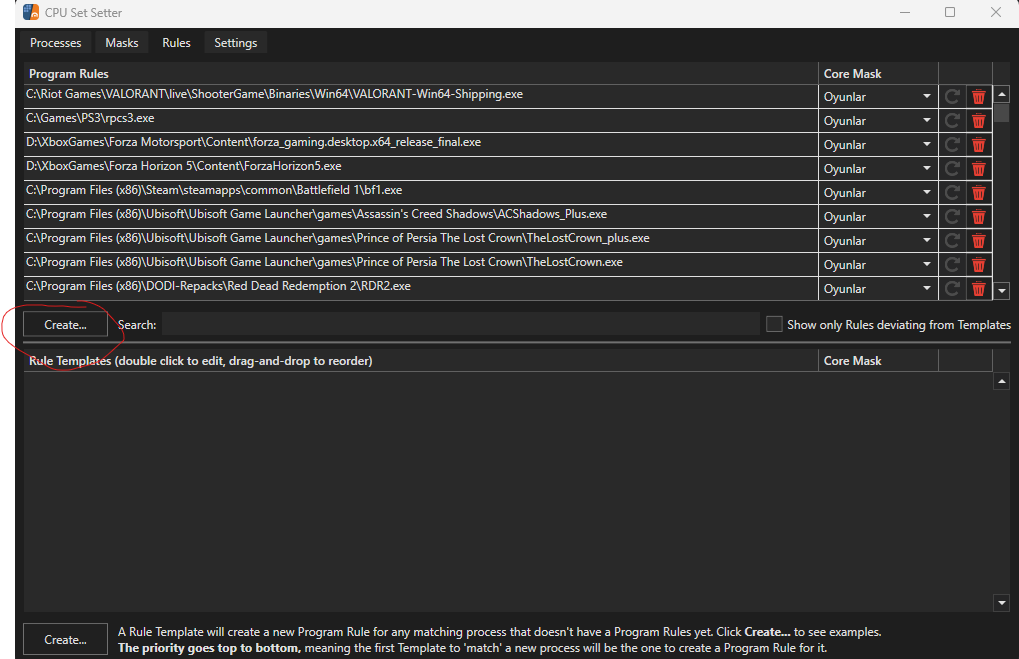Enable Show only Rules deviating from Templates
The image size is (1019, 659).
(774, 324)
